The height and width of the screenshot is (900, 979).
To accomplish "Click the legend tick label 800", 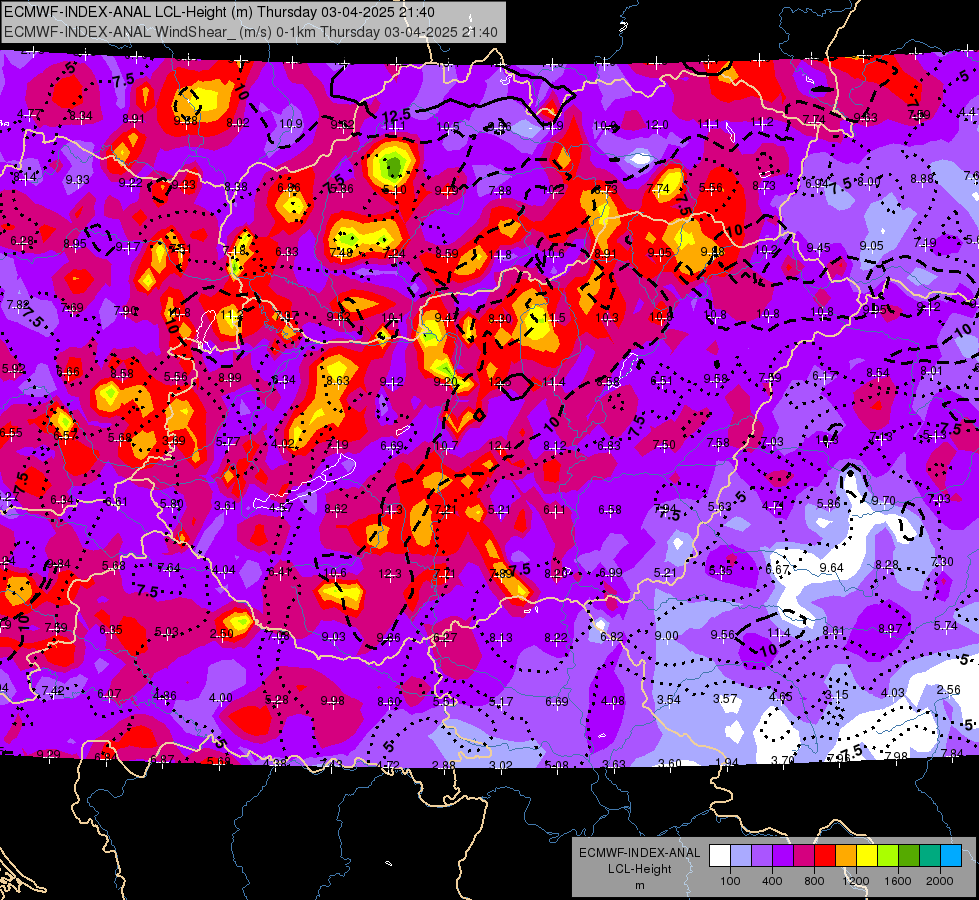I will 814,881.
